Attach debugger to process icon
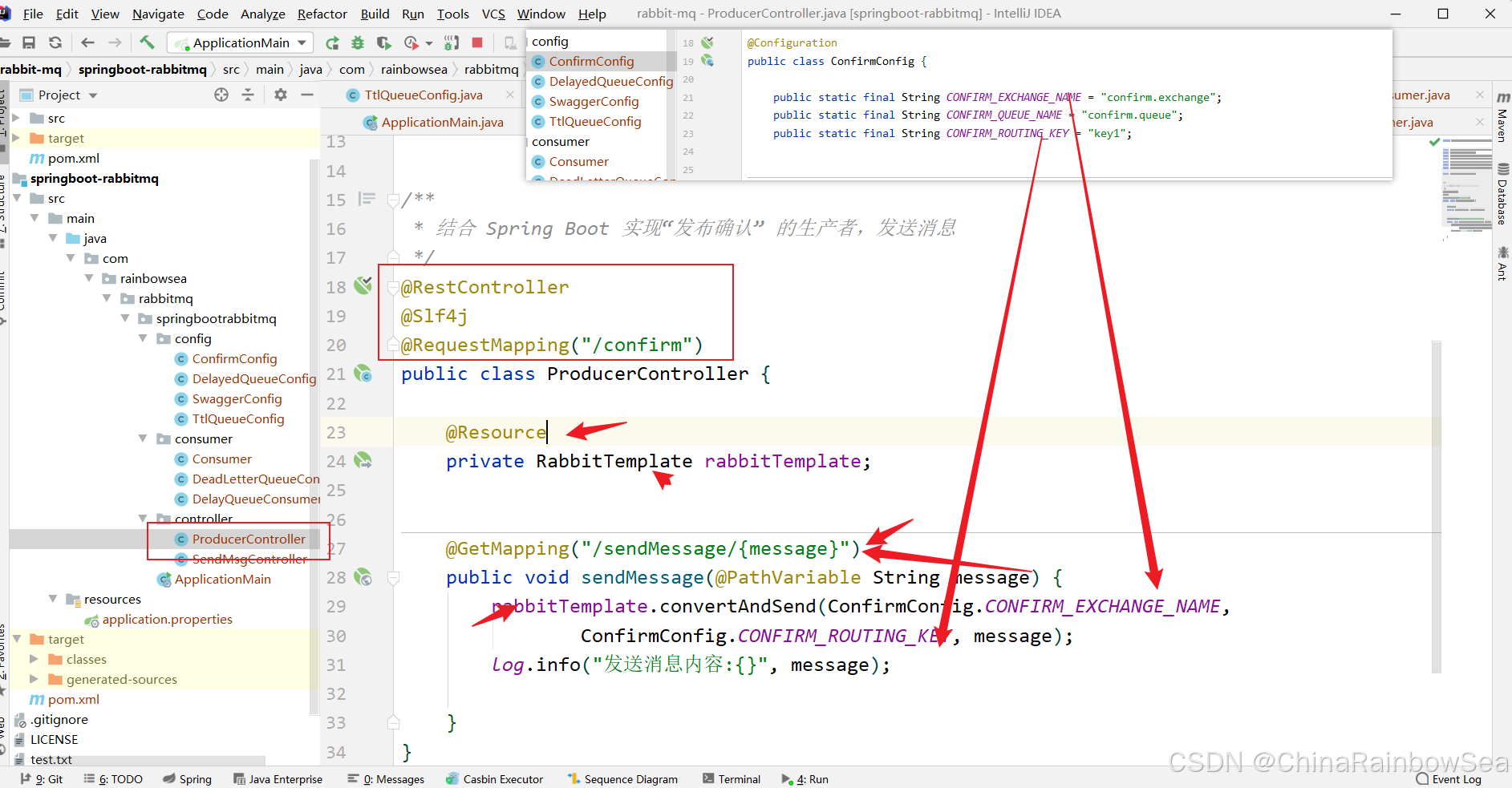Screen dimensions: 1512x788 point(452,42)
